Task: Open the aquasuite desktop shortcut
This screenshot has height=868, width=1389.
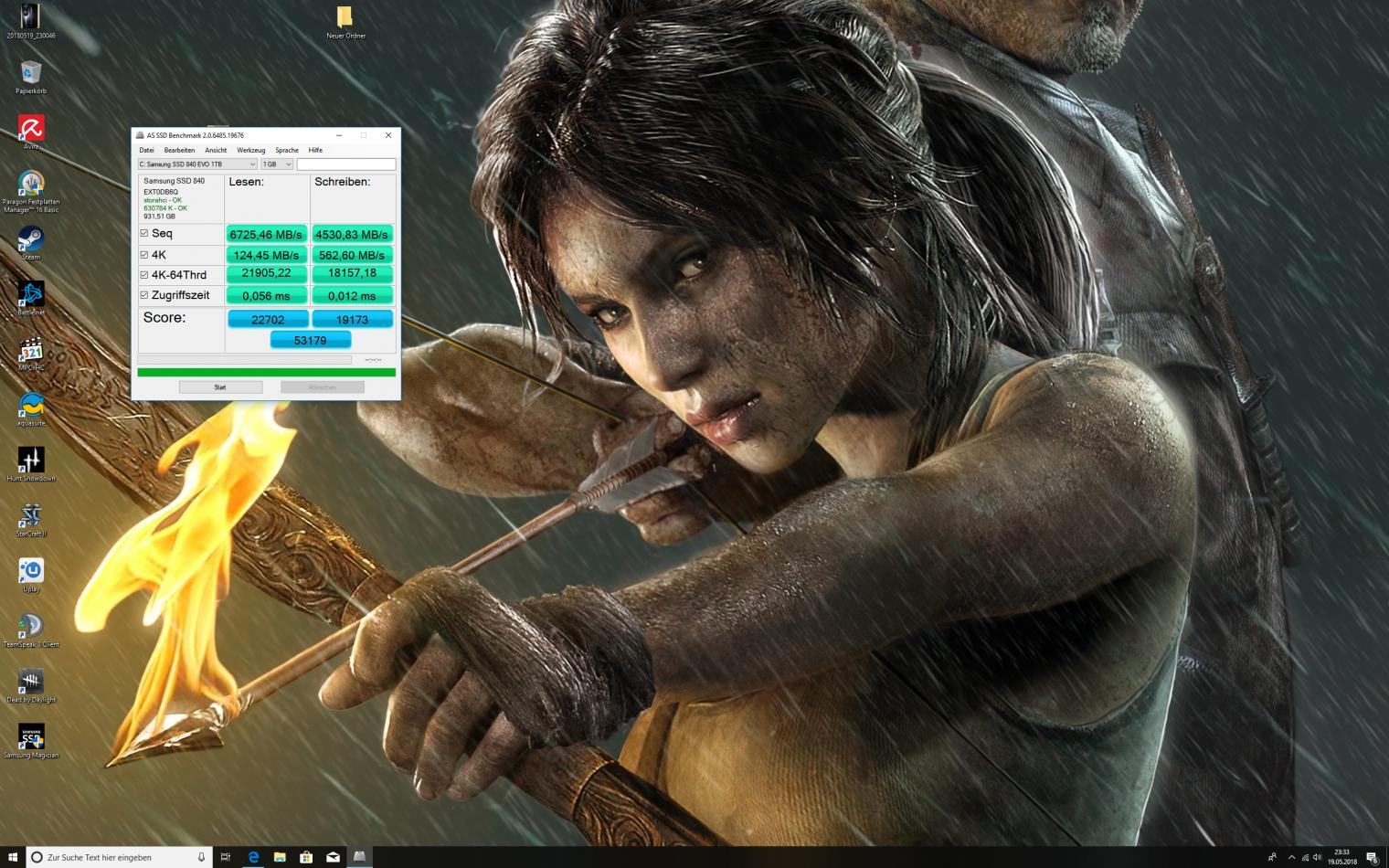Action: pos(31,409)
